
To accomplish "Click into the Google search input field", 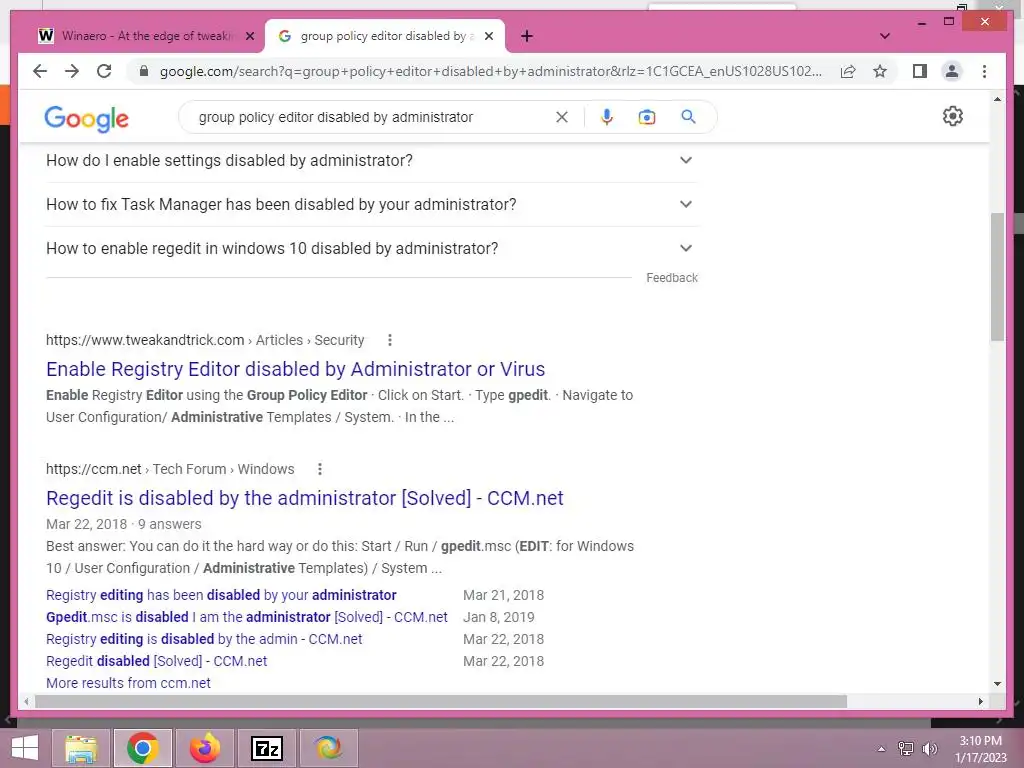I will pyautogui.click(x=372, y=117).
